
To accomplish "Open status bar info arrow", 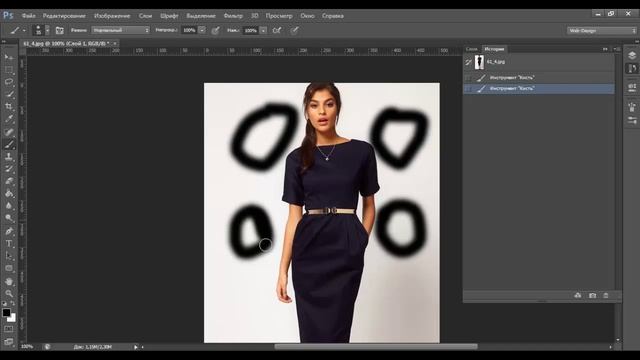I will point(136,347).
